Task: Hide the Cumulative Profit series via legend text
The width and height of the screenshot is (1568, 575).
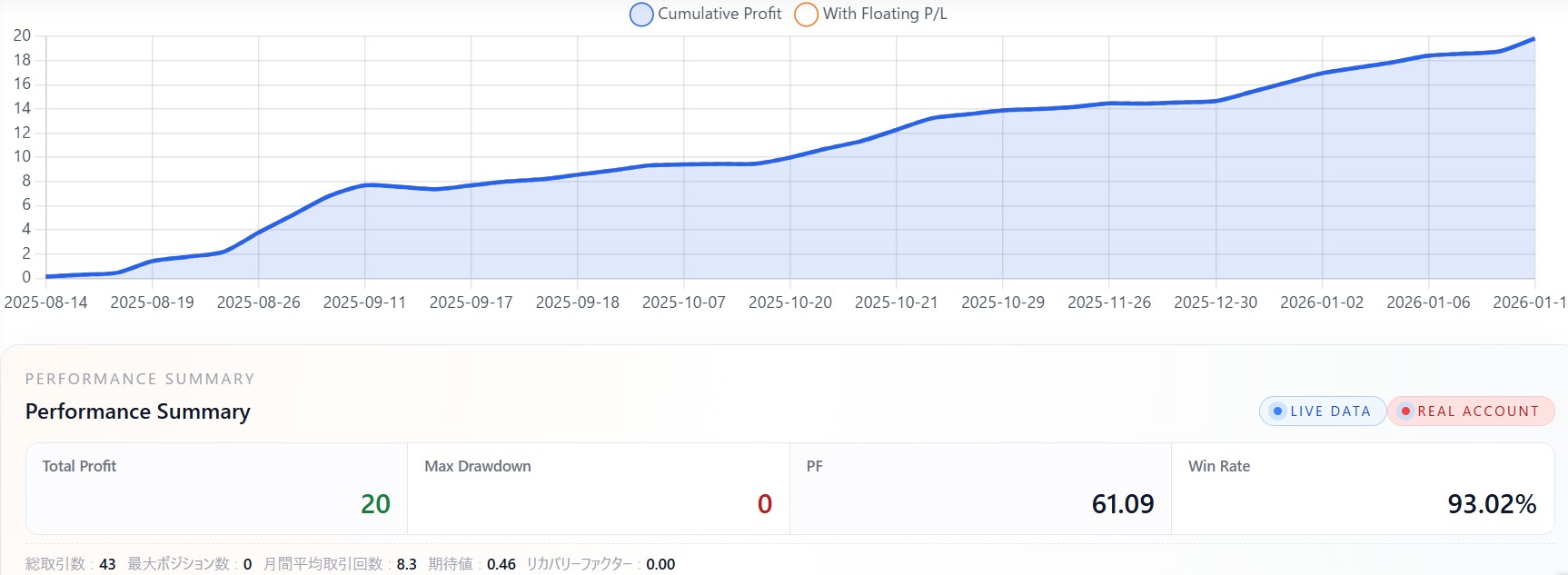Action: point(719,15)
